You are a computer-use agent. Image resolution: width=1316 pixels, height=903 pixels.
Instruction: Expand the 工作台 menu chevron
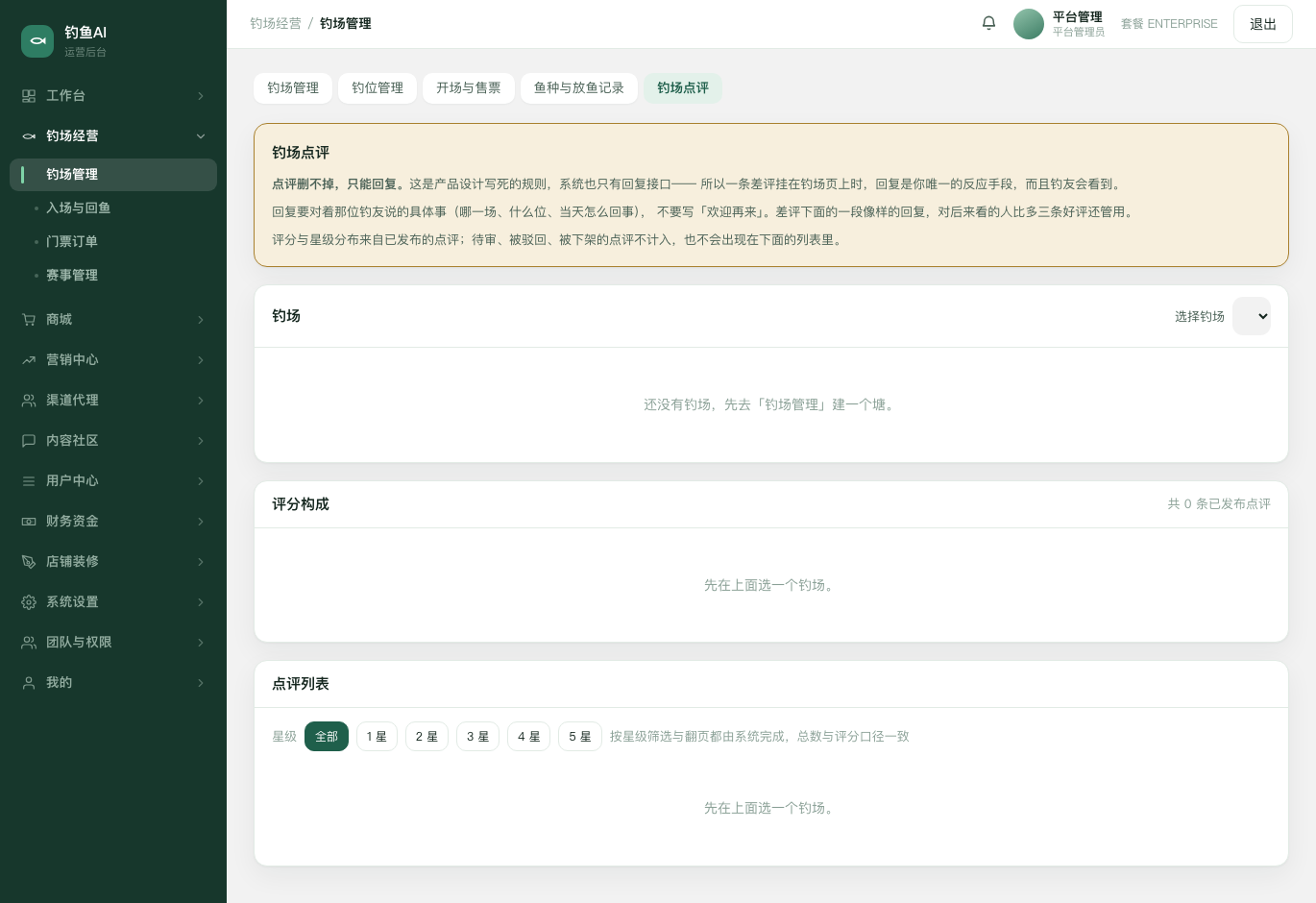click(x=201, y=96)
